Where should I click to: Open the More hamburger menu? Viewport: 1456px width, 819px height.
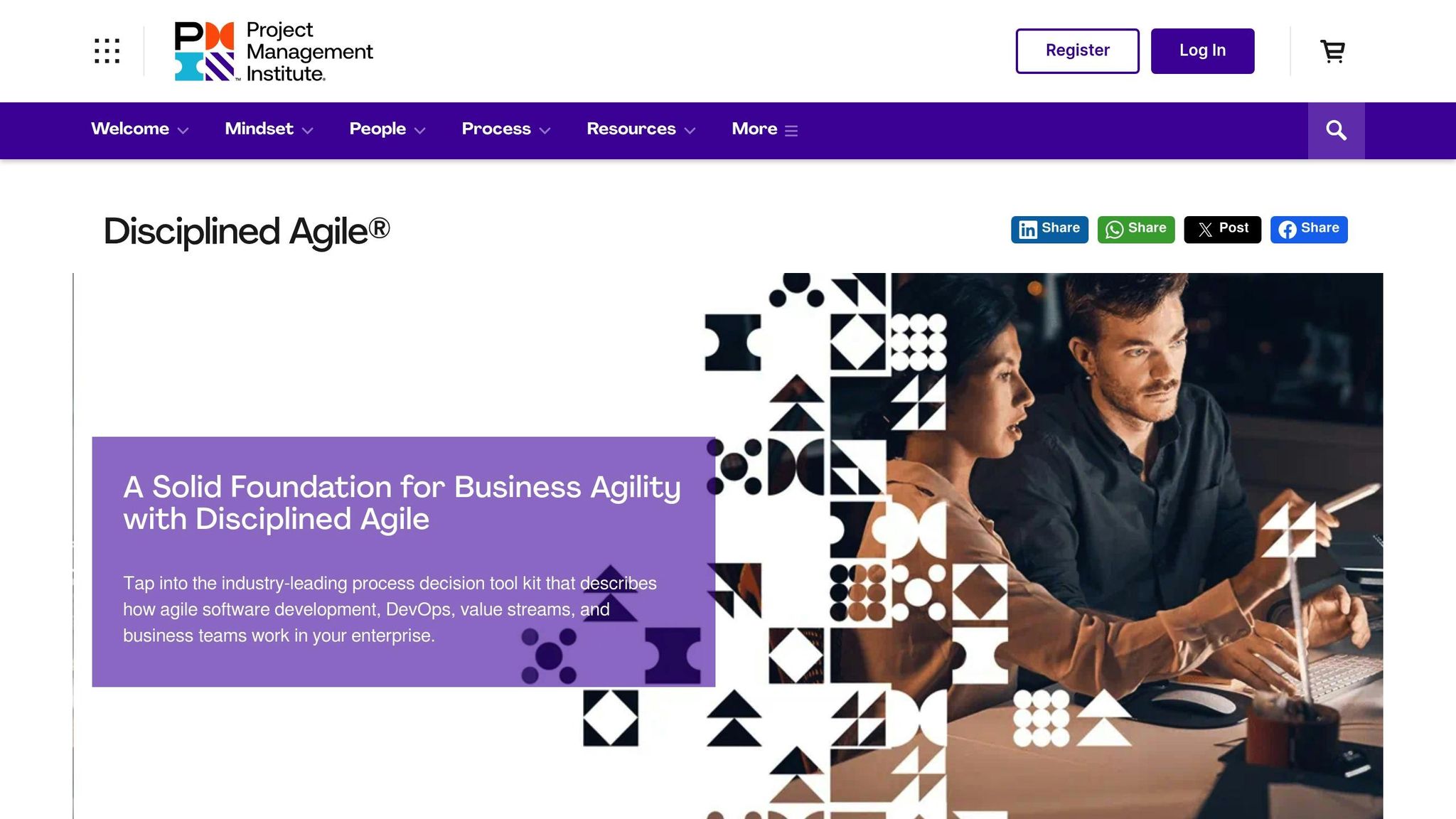(791, 131)
